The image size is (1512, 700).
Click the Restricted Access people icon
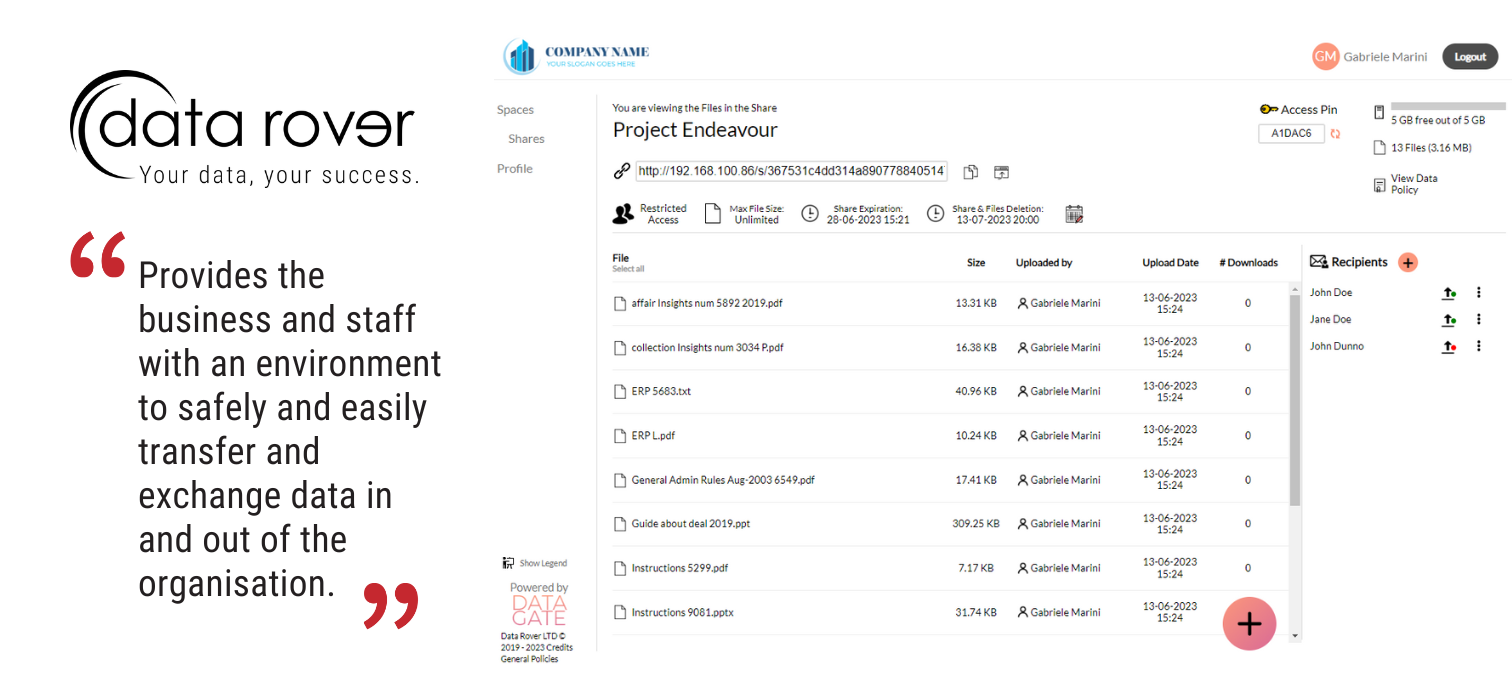coord(623,213)
